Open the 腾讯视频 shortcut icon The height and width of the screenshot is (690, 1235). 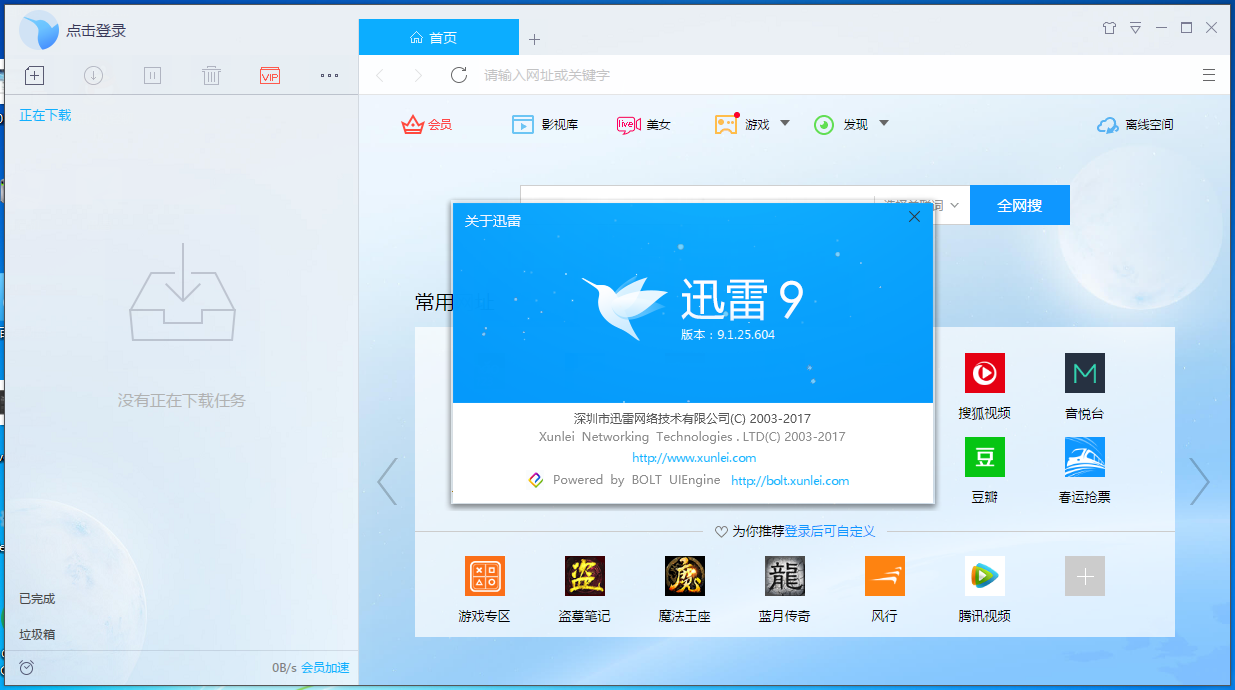[x=984, y=577]
